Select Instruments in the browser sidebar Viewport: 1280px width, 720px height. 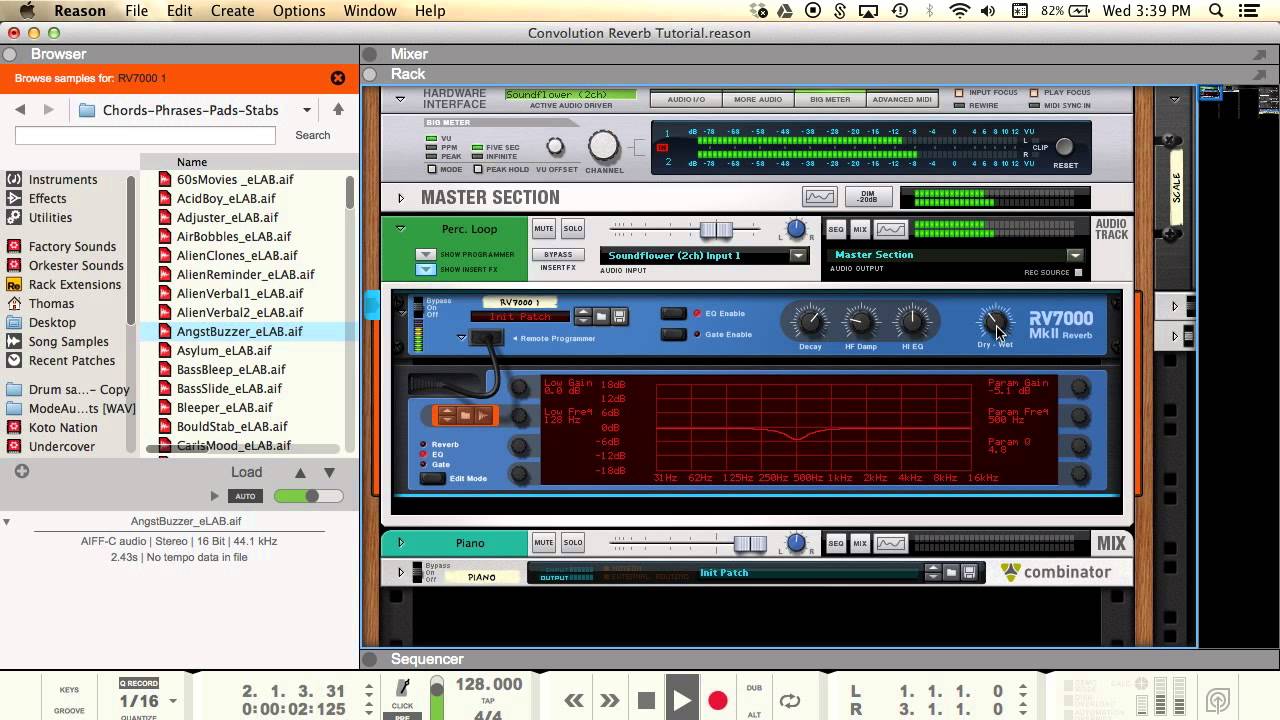[63, 180]
